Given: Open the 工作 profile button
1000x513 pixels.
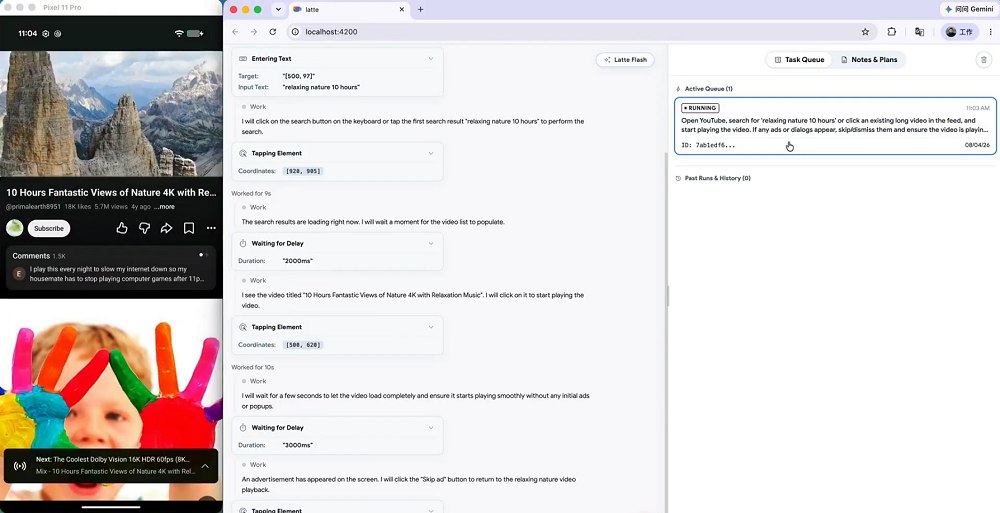Looking at the screenshot, I should tap(960, 32).
